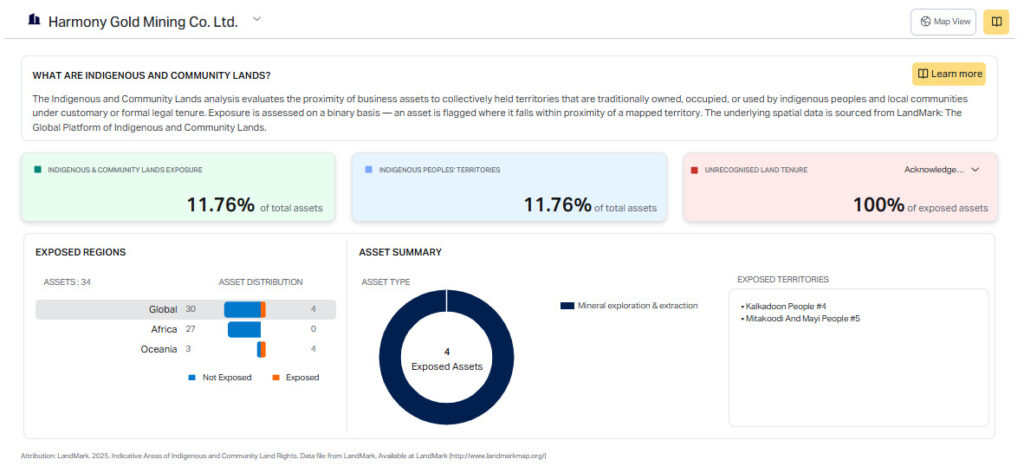Click the 11.76% Indigenous & Community Lands Exposure value
This screenshot has width=1024, height=466.
pyautogui.click(x=221, y=205)
